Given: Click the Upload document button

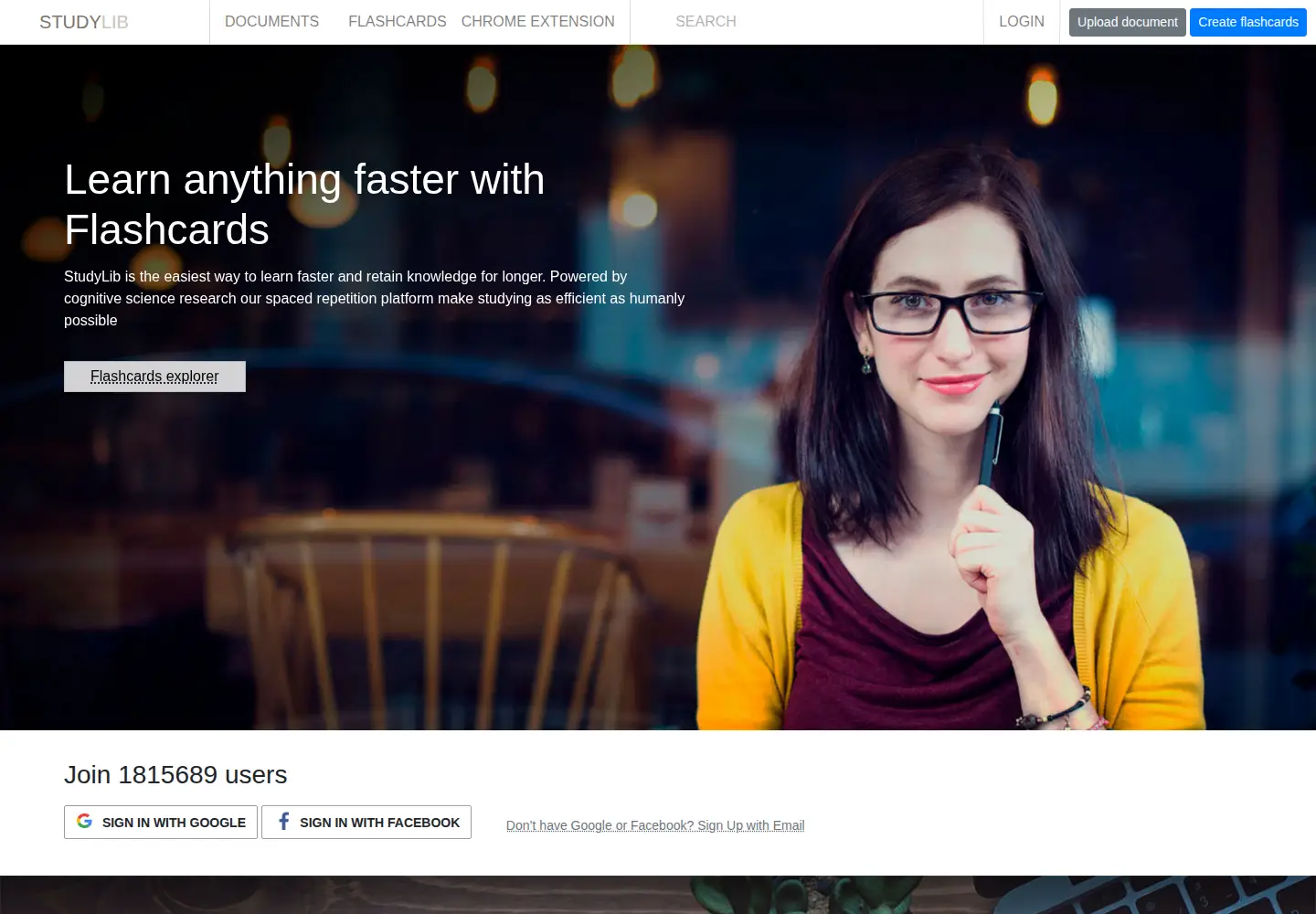Looking at the screenshot, I should [x=1127, y=22].
